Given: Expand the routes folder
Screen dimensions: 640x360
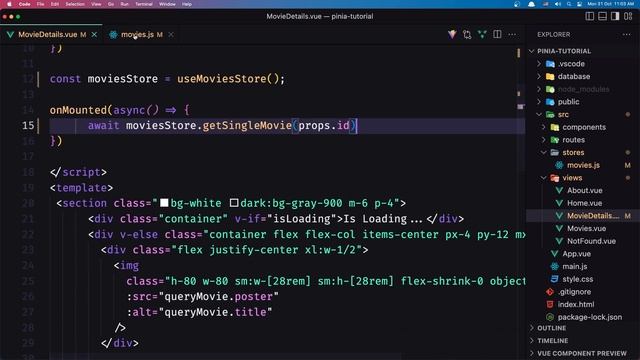Looking at the screenshot, I should pyautogui.click(x=573, y=140).
